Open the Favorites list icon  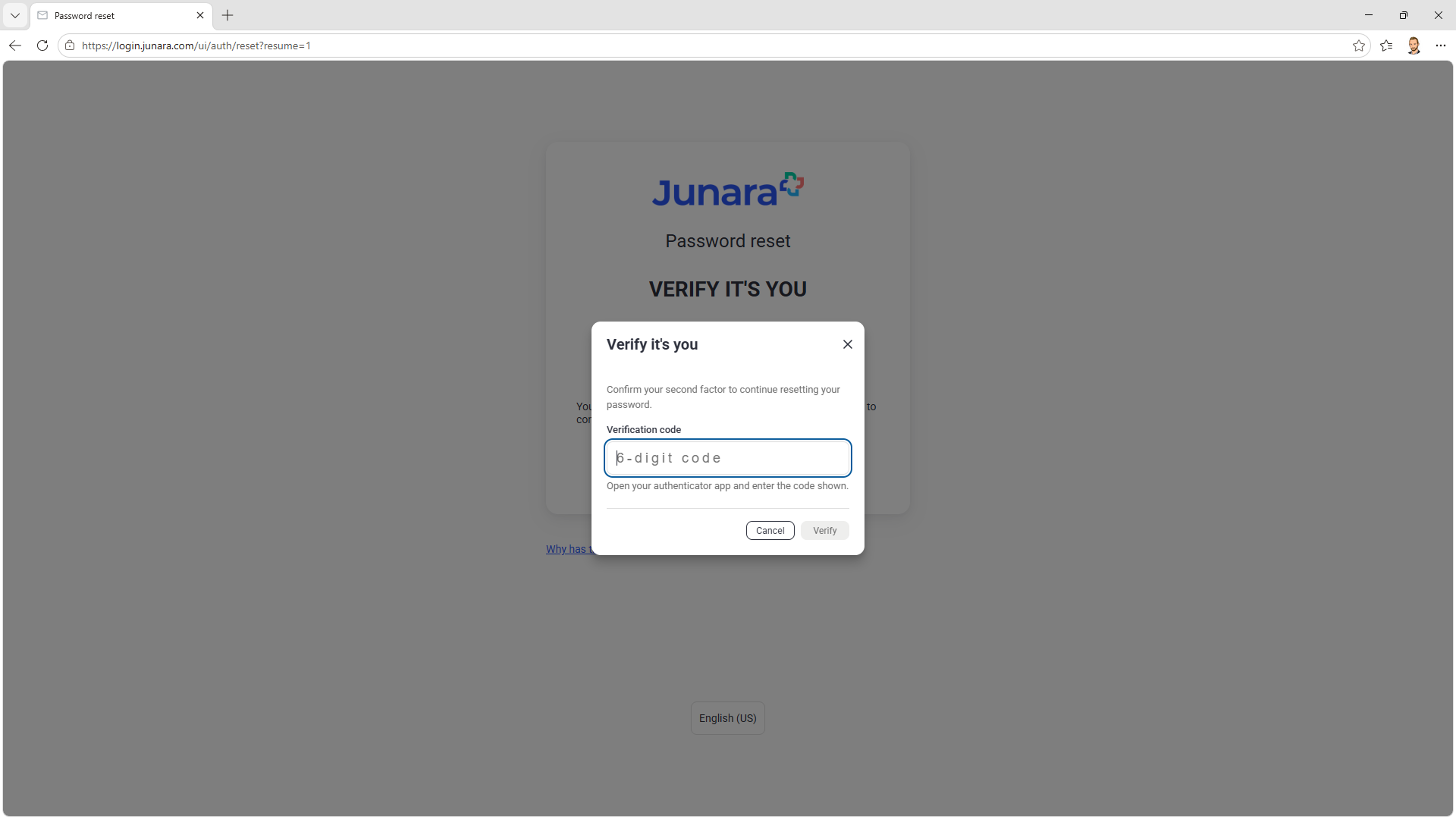click(x=1387, y=46)
